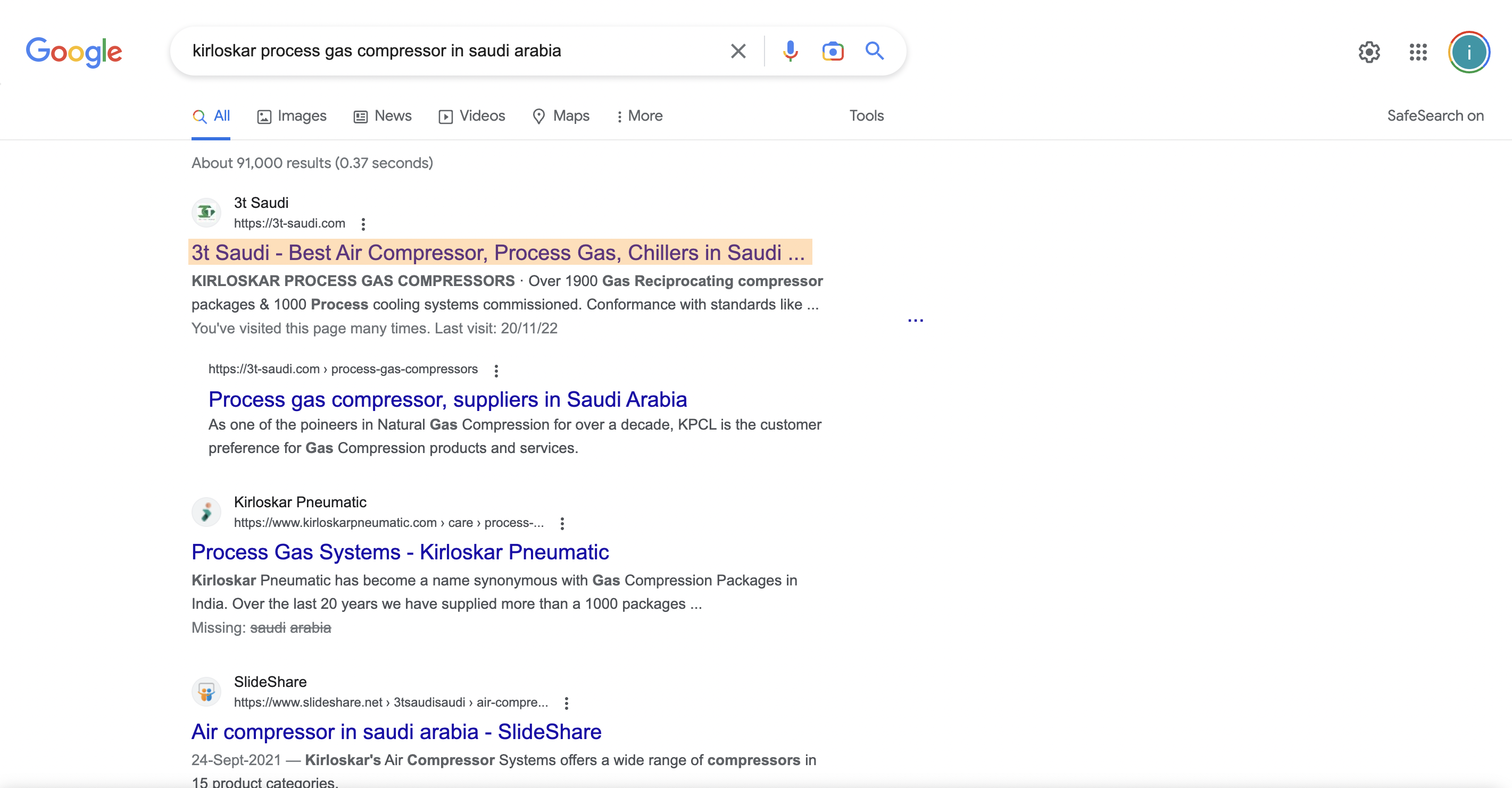The width and height of the screenshot is (1512, 788).
Task: Click the SafeSearch on setting
Action: tap(1435, 116)
